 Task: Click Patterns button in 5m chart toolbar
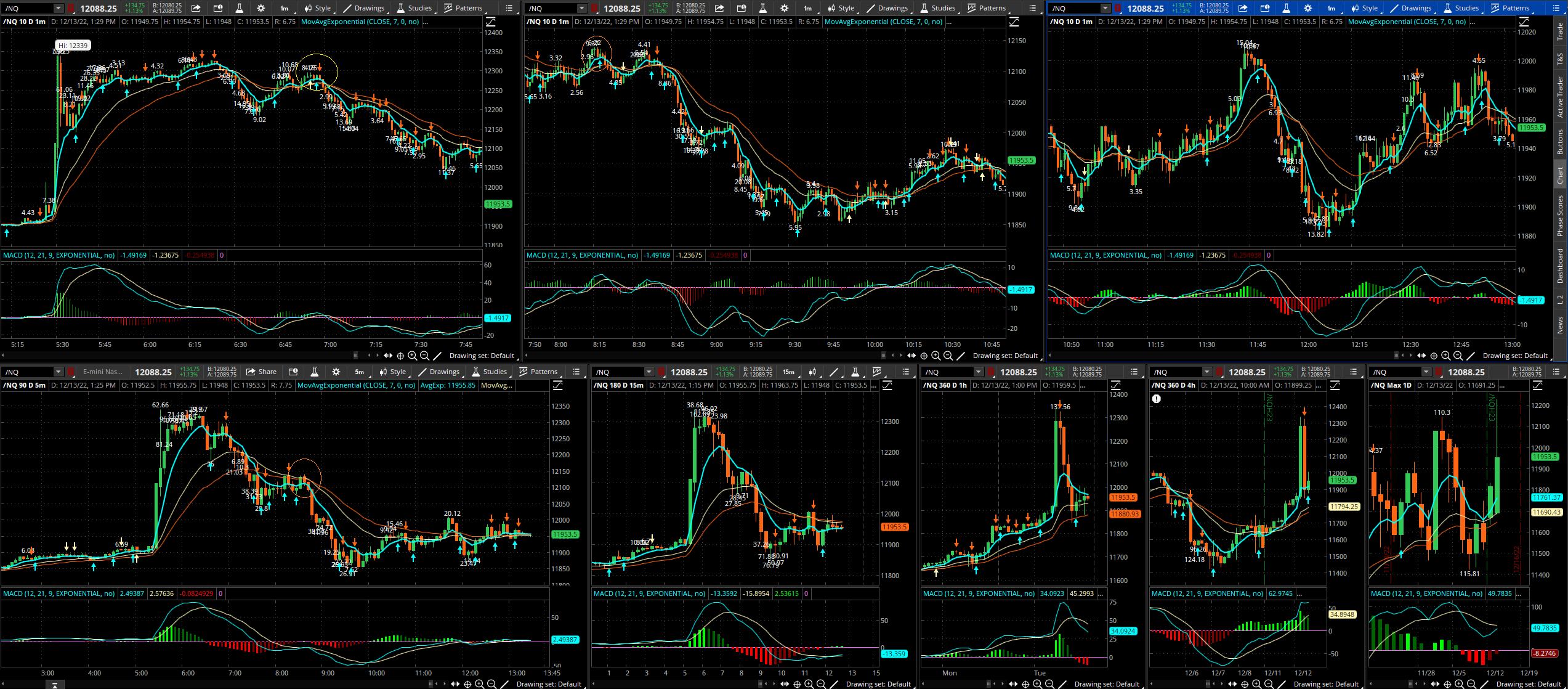(x=539, y=372)
